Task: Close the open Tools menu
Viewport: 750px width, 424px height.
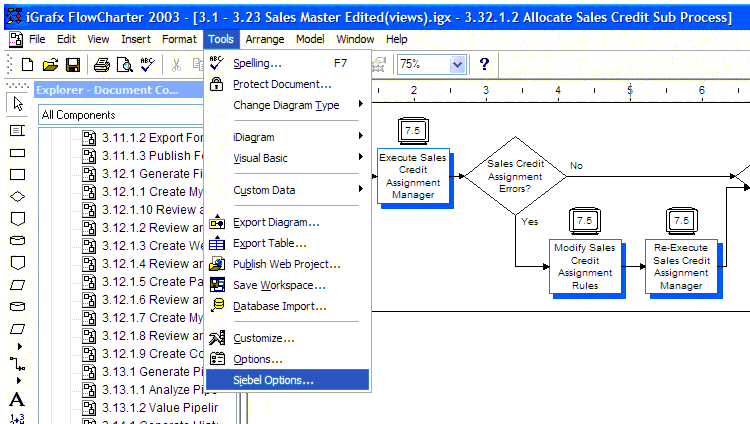Action: point(221,39)
